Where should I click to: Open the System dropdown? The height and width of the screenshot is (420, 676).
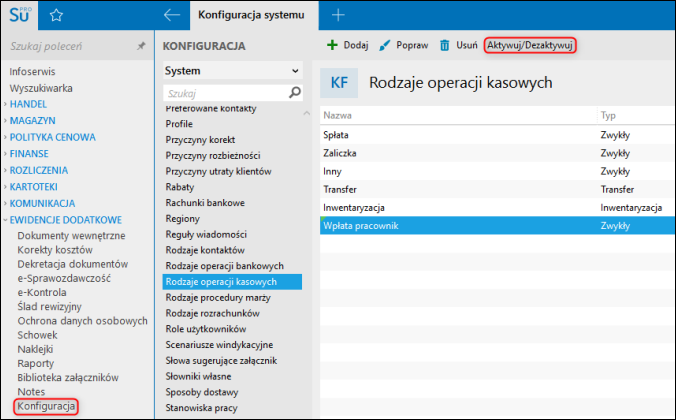tap(232, 71)
